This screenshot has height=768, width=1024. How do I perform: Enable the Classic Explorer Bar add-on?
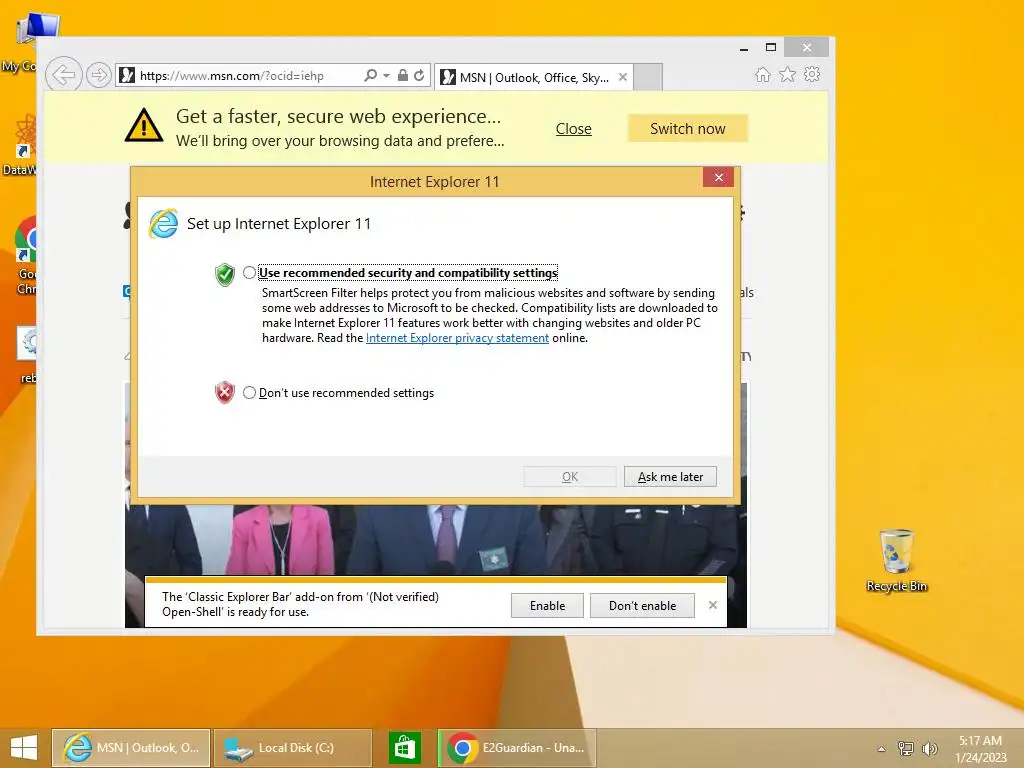coord(547,605)
